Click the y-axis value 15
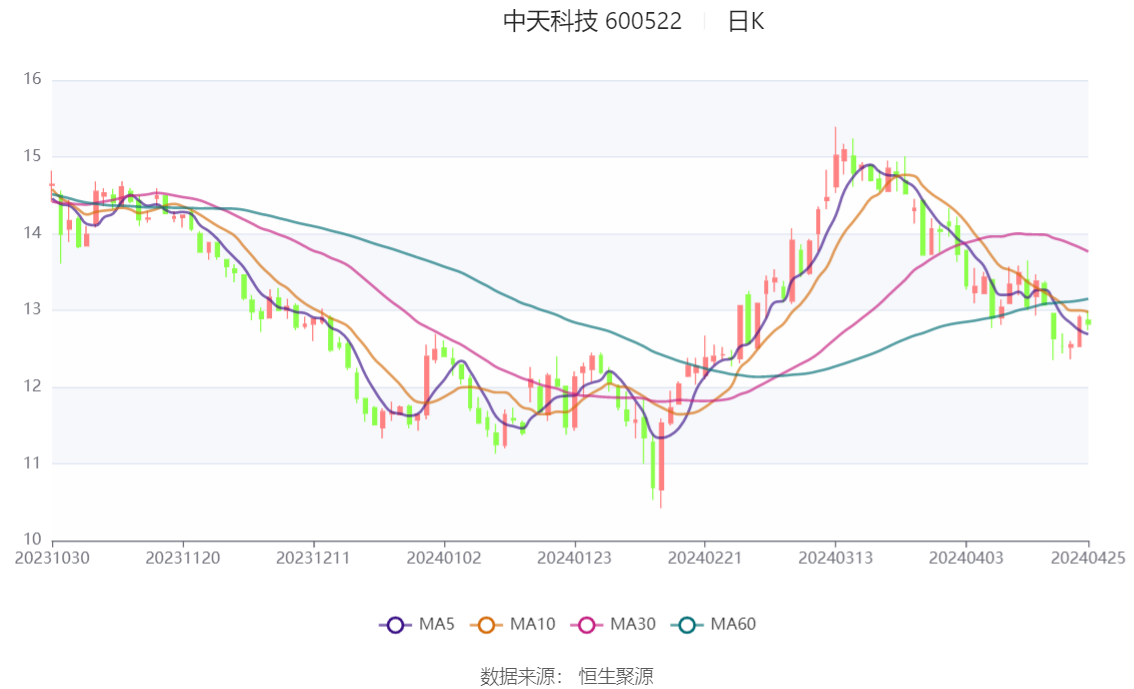Screen dimensions: 1134x689 (33, 155)
